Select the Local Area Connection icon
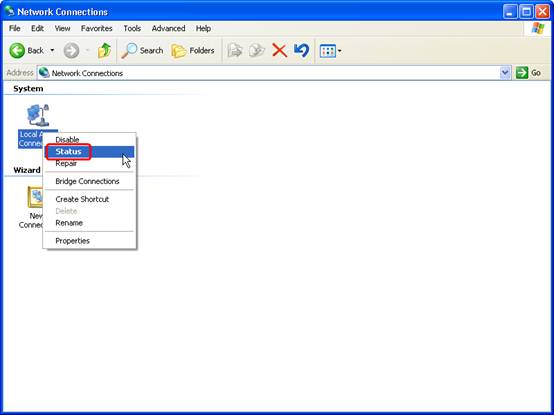 pyautogui.click(x=38, y=115)
